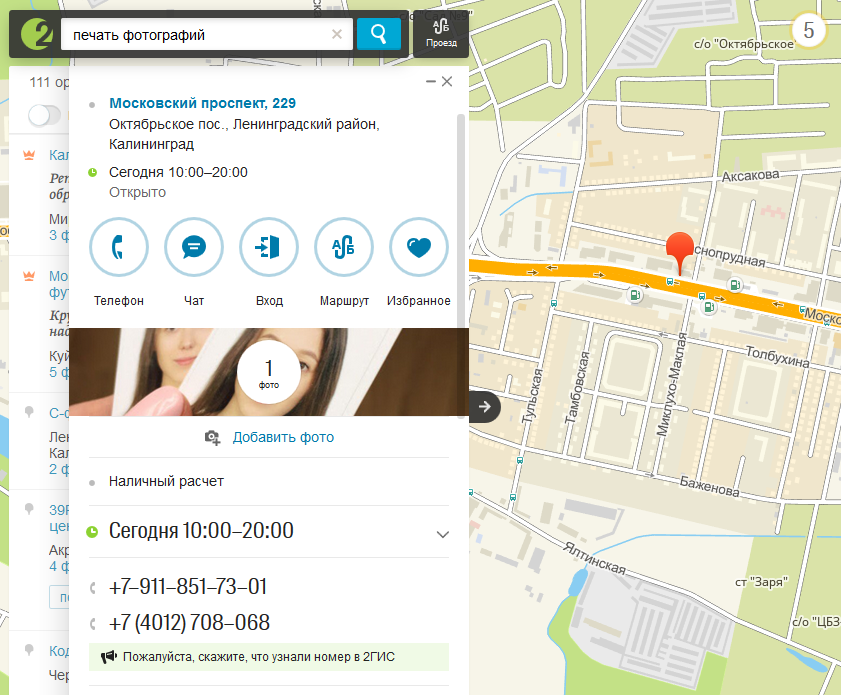Add to Избранное with heart icon

[x=419, y=247]
